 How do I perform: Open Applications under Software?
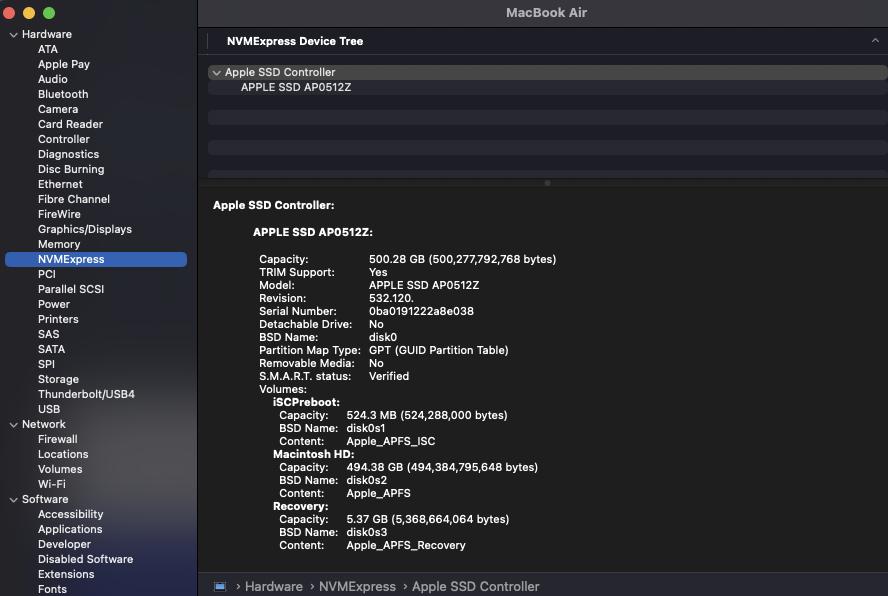coord(70,530)
